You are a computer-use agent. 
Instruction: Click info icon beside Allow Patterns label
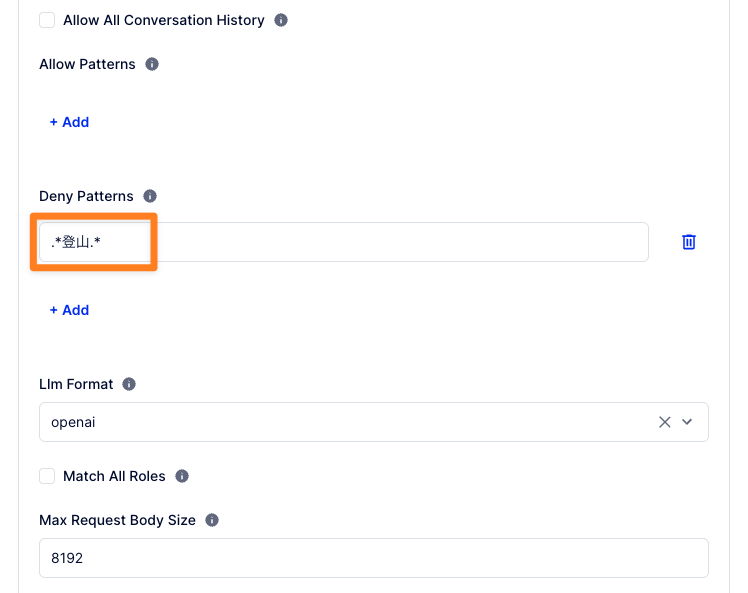[152, 64]
